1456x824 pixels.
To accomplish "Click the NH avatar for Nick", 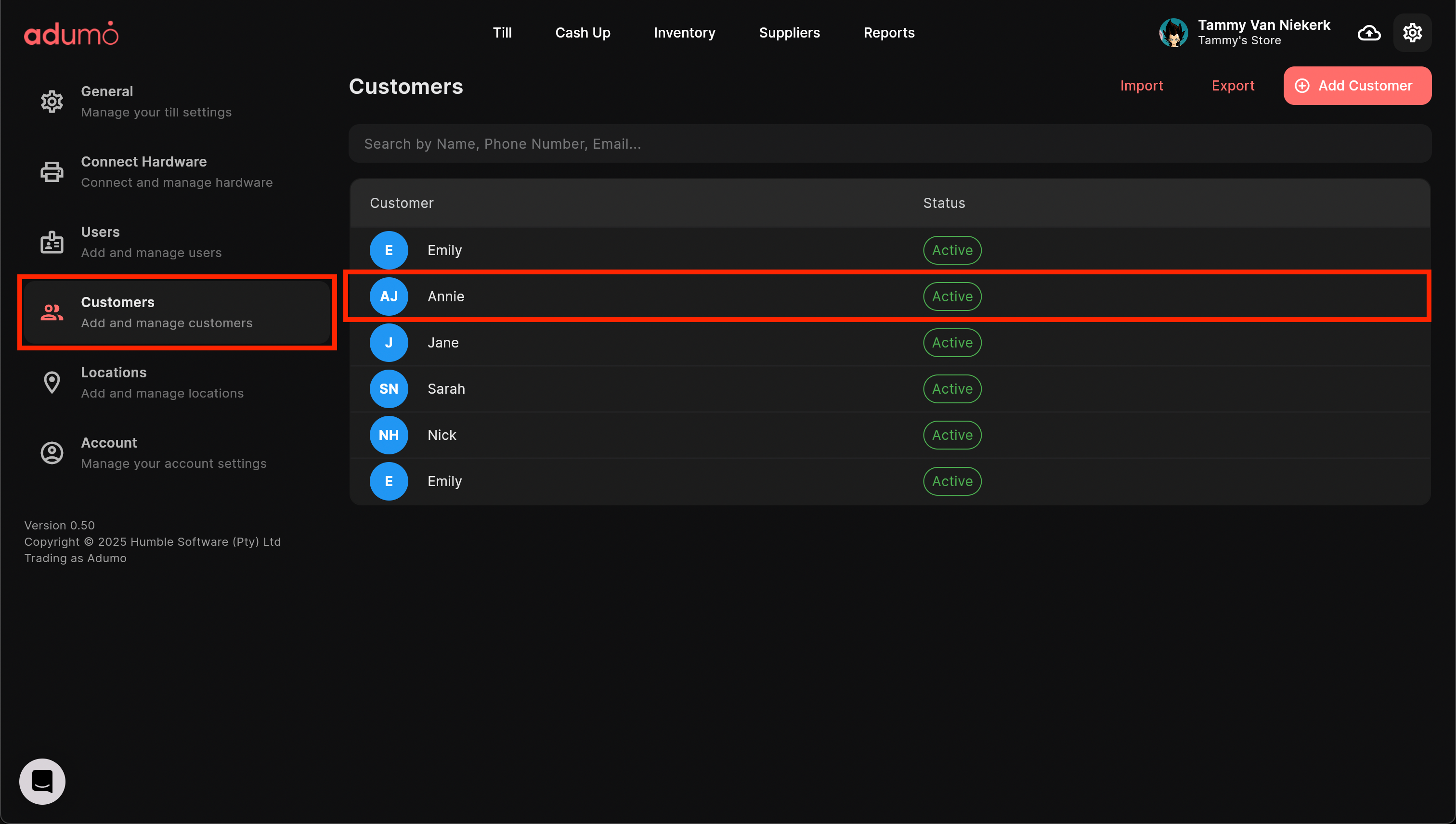I will coord(389,435).
